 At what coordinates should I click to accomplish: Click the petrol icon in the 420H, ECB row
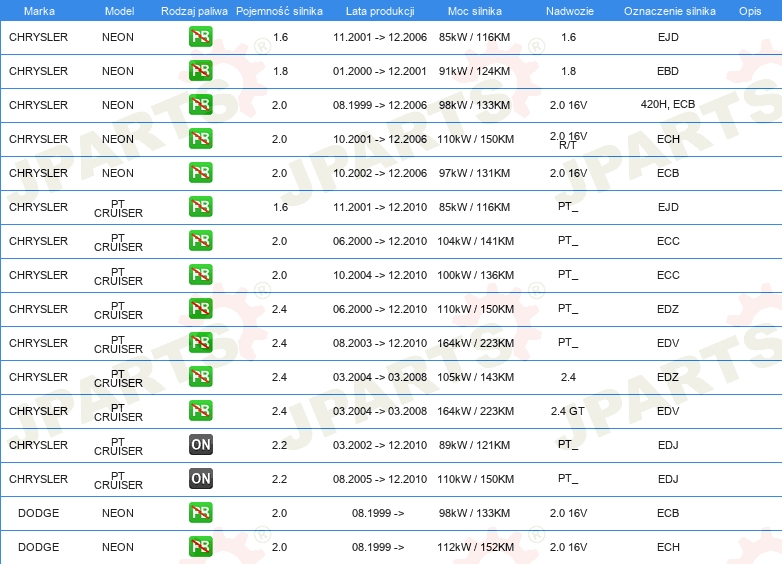(200, 105)
